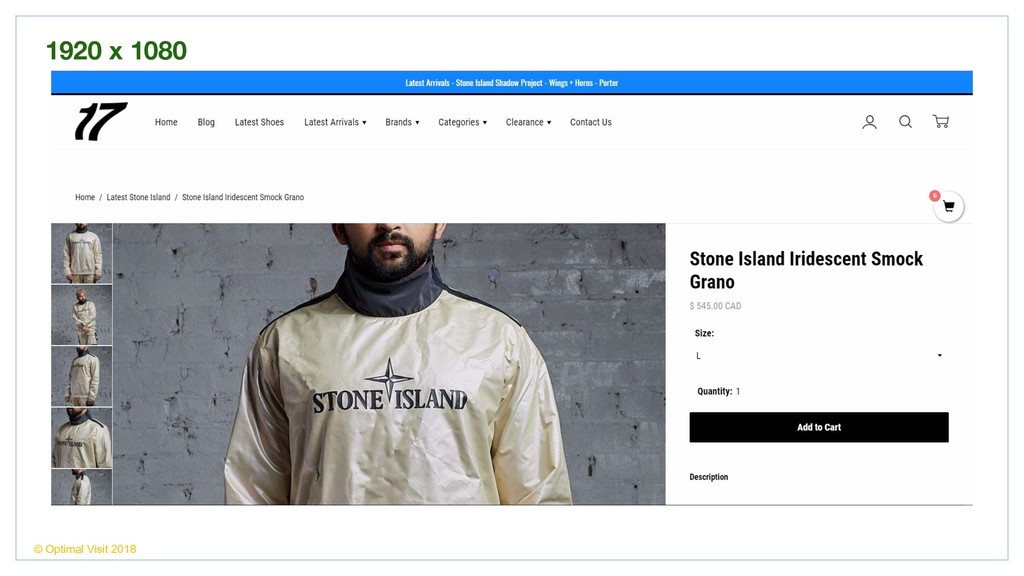1024x576 pixels.
Task: Select the fourth thumbnail showing logo close-up
Action: coord(82,438)
